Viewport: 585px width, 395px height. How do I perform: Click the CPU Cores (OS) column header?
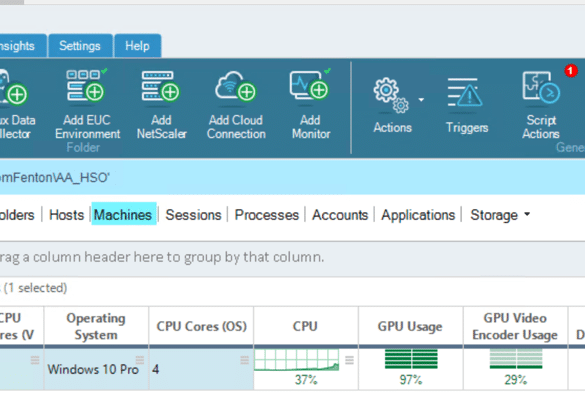coord(201,326)
